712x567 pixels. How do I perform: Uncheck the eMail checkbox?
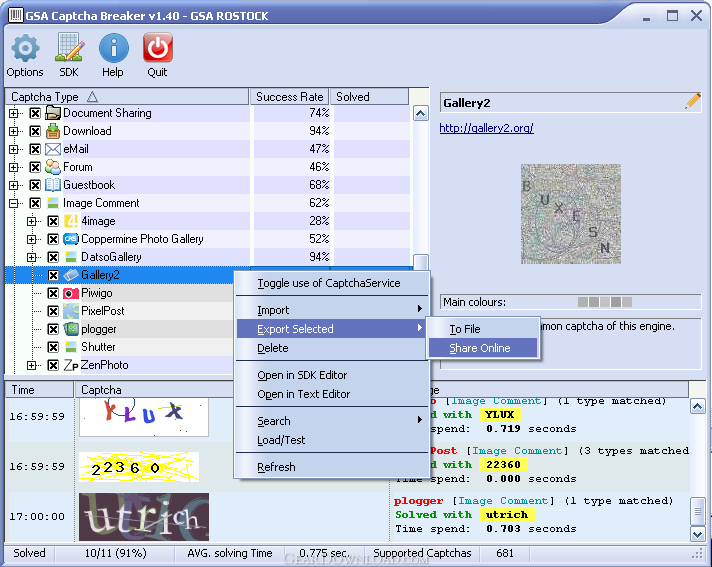[35, 149]
